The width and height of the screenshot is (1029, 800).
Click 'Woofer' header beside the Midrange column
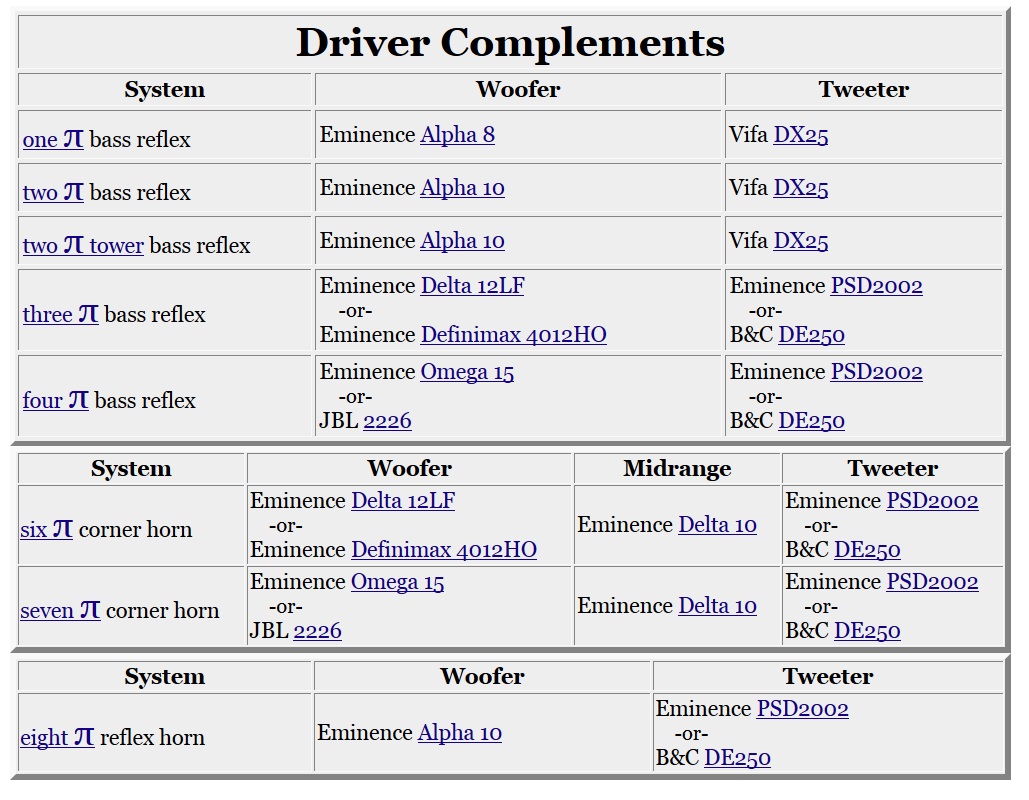point(410,469)
